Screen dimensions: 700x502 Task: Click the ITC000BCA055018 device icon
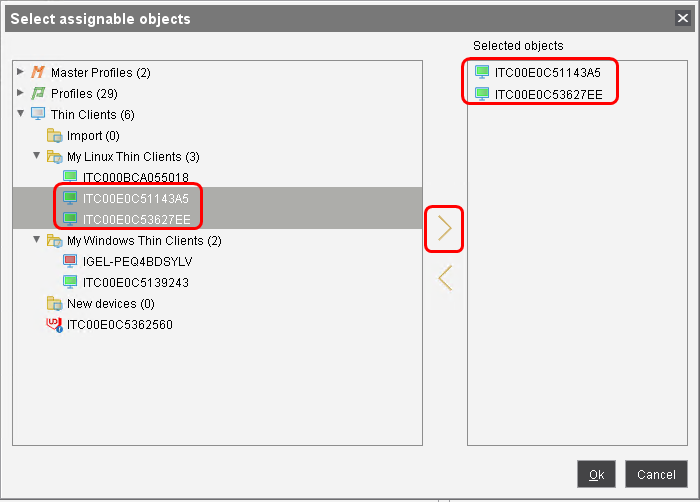click(71, 177)
